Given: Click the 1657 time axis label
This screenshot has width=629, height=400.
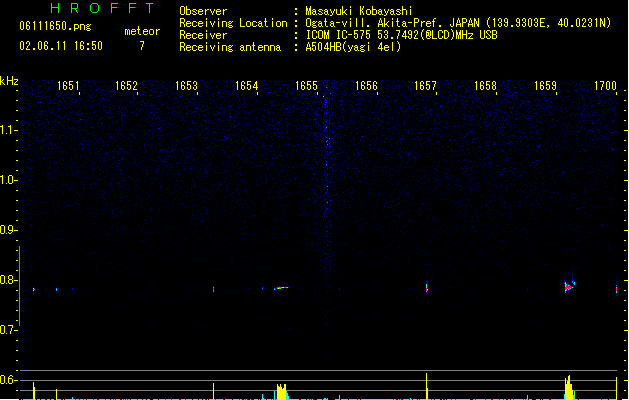Looking at the screenshot, I should click(x=425, y=86).
